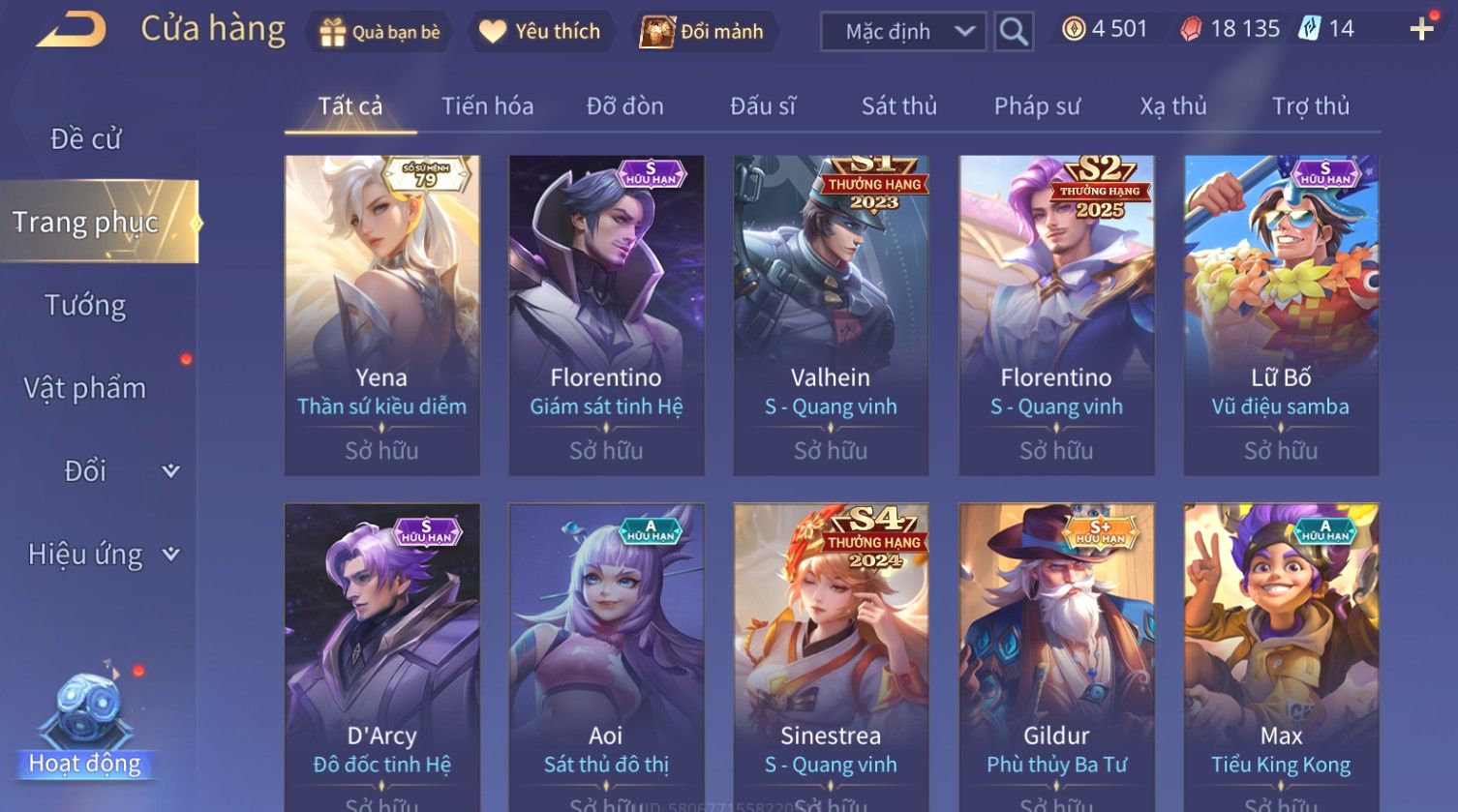Click the plus icon to add currency
1458x812 pixels.
(1421, 29)
